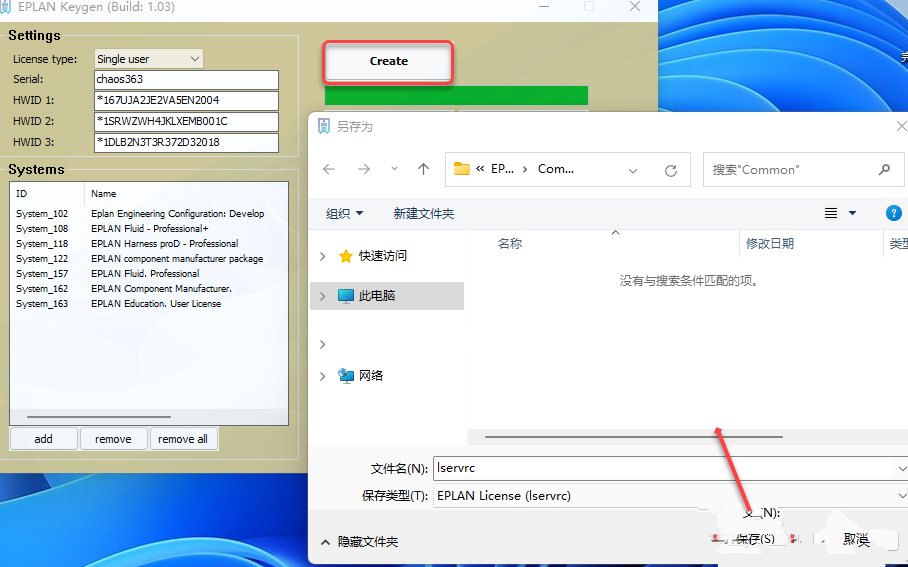Image resolution: width=908 pixels, height=567 pixels.
Task: Click the Systems list horizontal scrollbar
Action: pyautogui.click(x=98, y=416)
